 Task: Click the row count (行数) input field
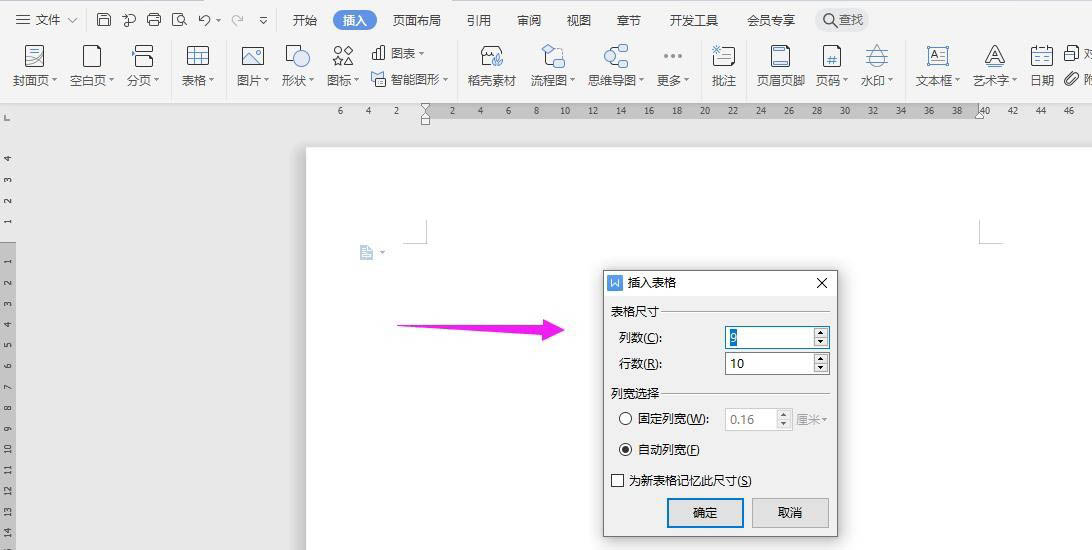[768, 364]
